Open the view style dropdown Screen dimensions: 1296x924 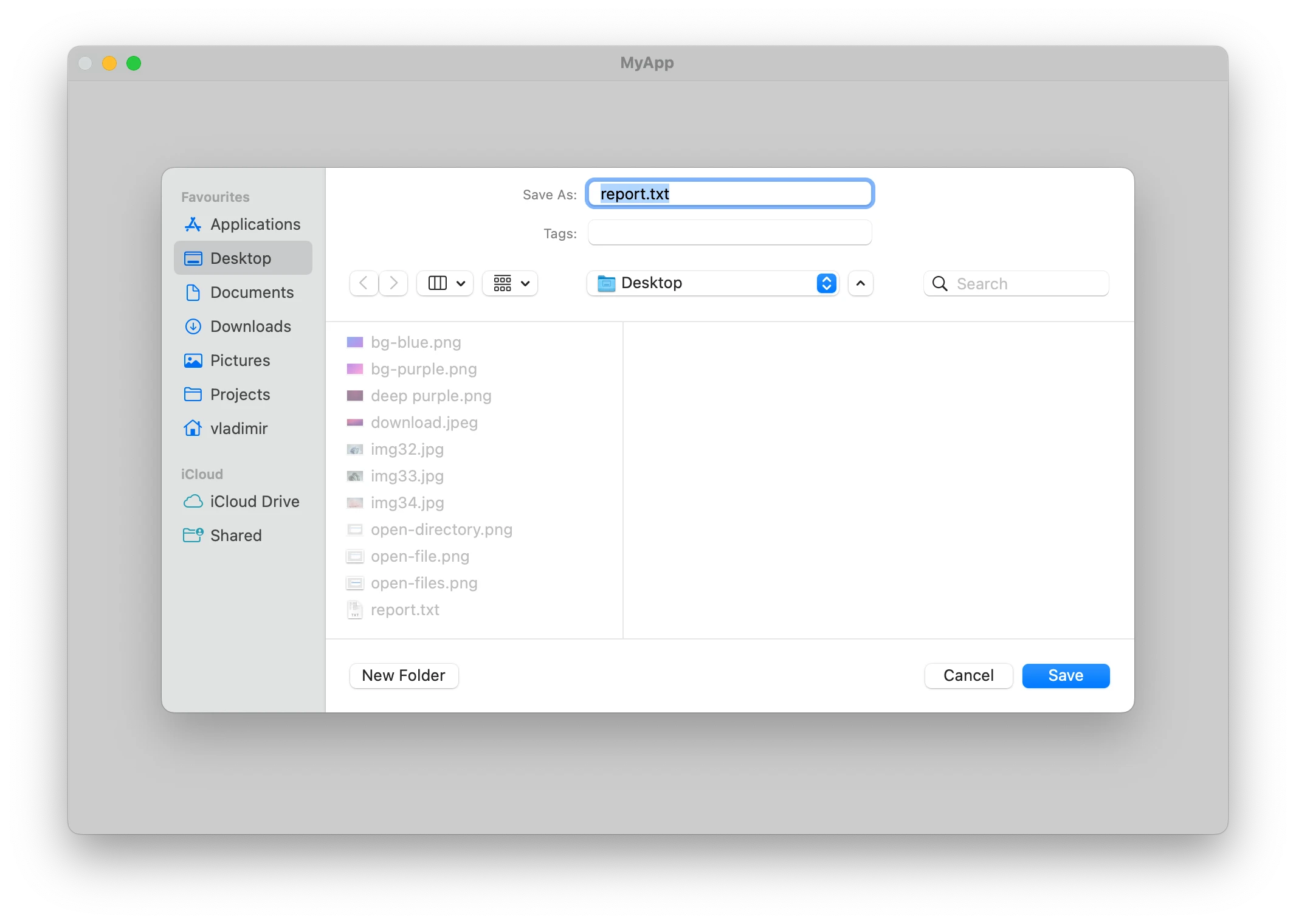point(444,283)
